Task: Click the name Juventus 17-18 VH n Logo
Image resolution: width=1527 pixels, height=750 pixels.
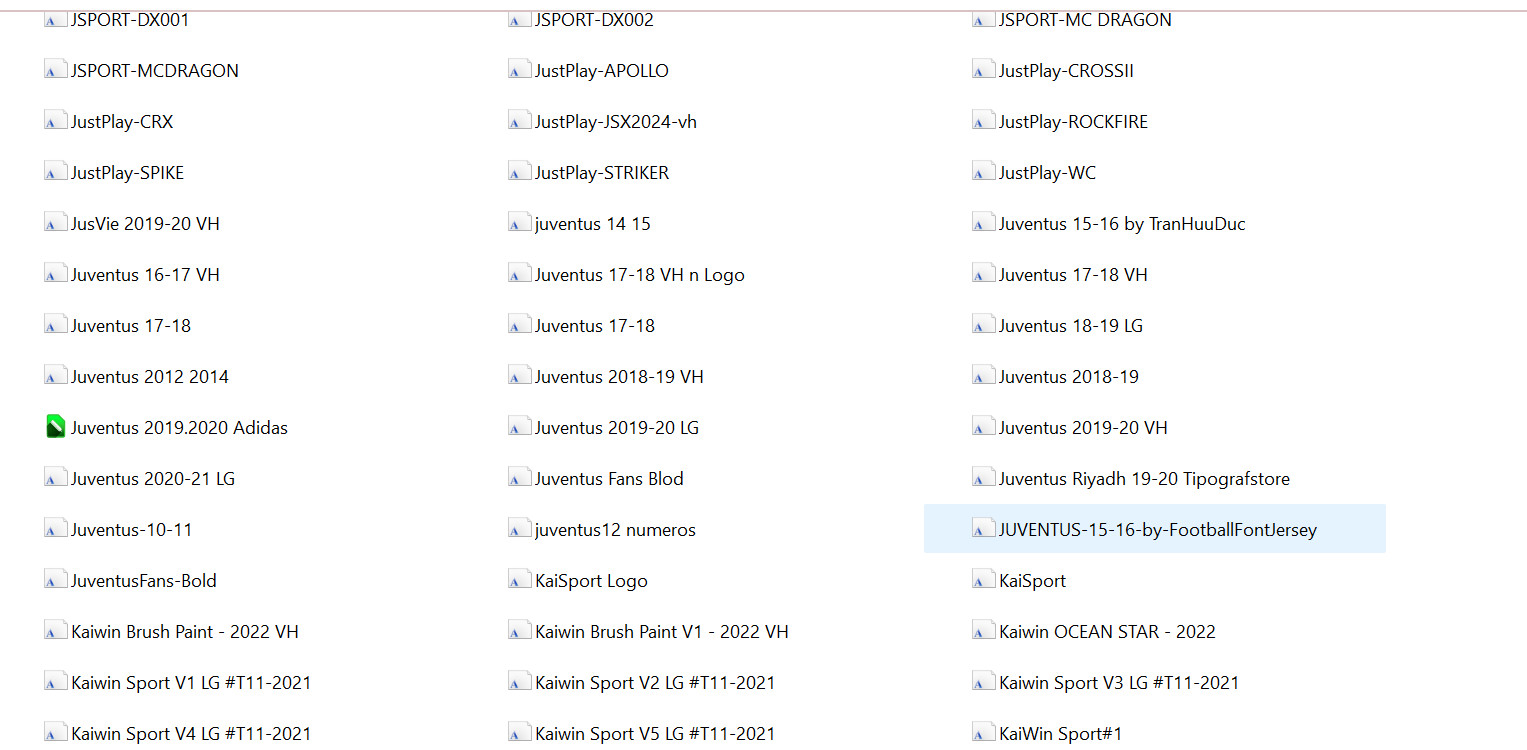Action: 640,275
